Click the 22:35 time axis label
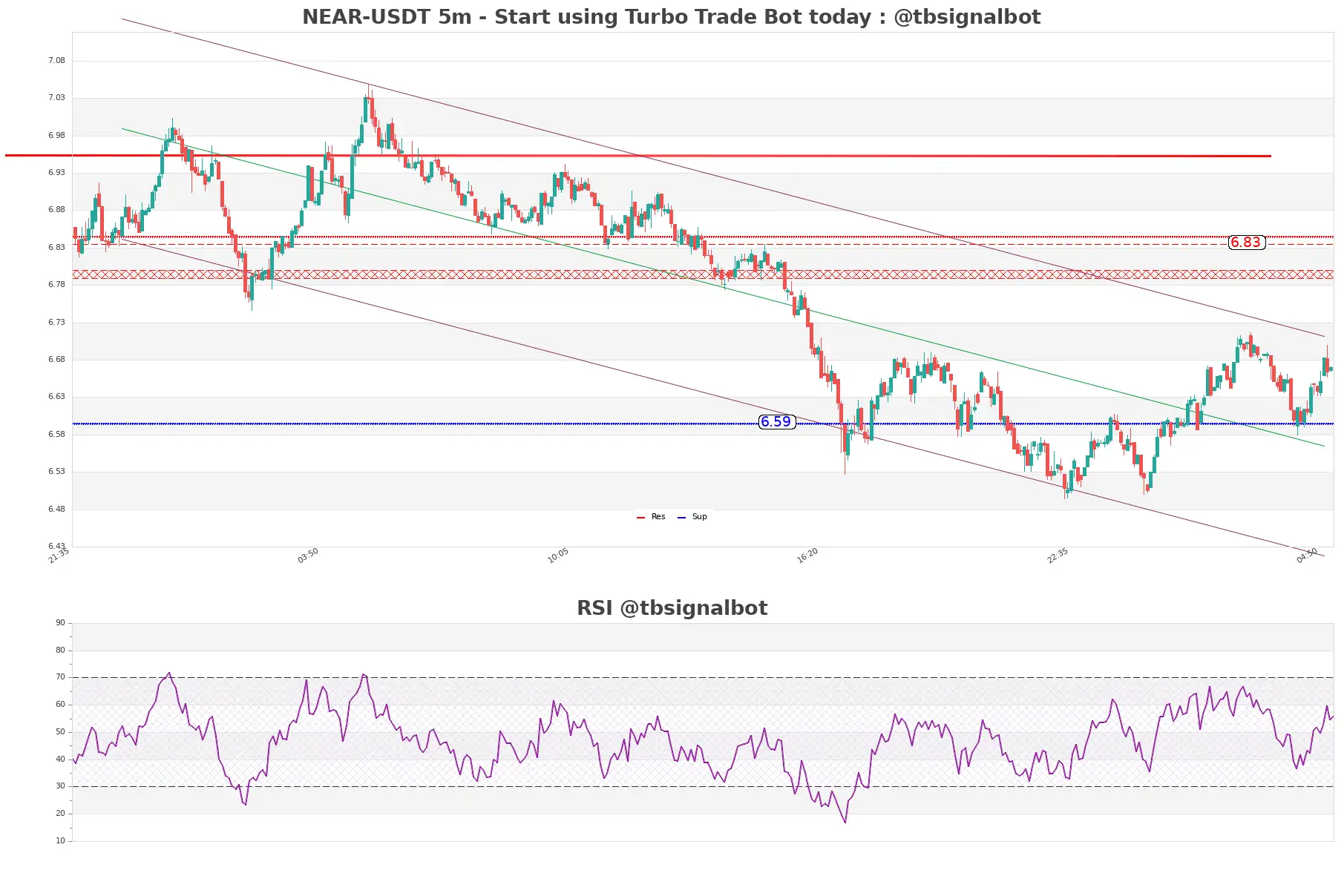This screenshot has height=896, width=1344. click(x=1058, y=556)
